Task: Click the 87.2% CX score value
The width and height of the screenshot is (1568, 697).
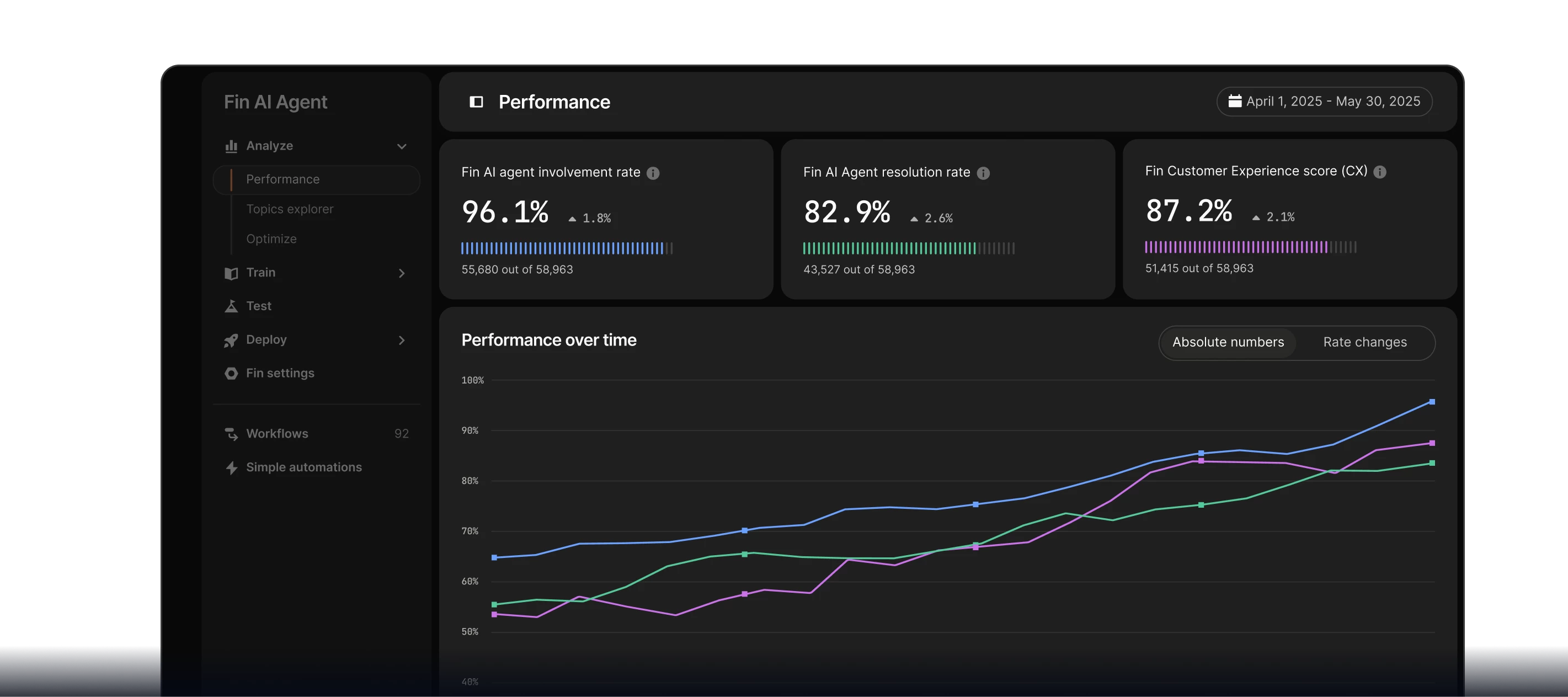Action: coord(1190,211)
